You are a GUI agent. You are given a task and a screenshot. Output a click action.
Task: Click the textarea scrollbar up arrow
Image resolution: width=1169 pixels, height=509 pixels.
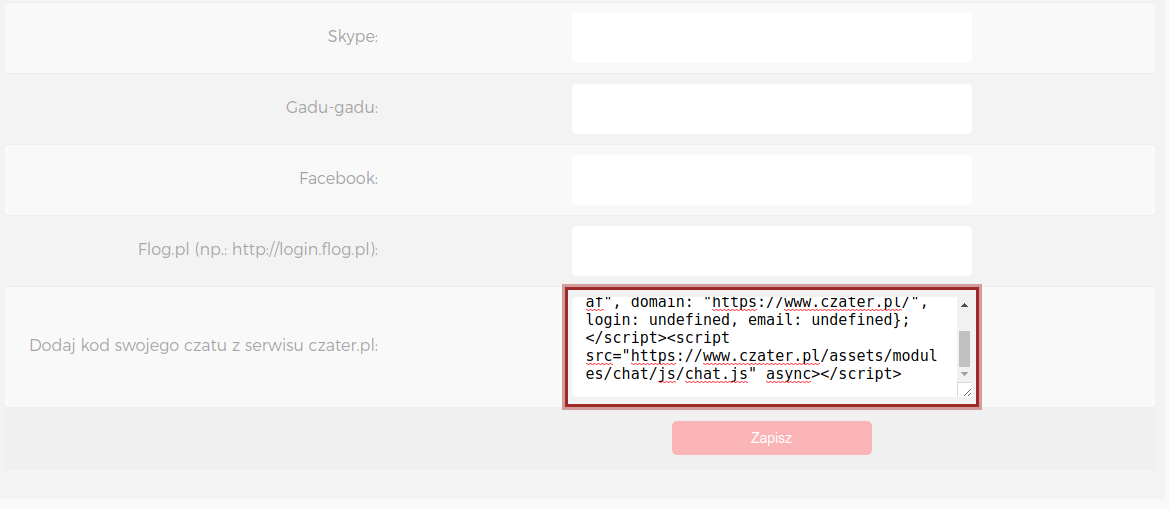(964, 304)
